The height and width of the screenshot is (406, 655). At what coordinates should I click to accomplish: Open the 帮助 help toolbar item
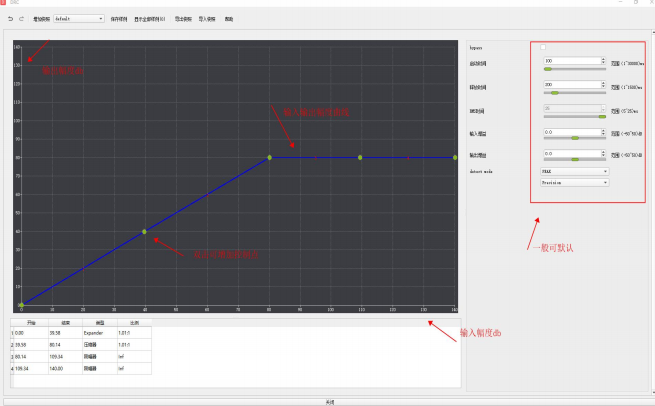[229, 19]
